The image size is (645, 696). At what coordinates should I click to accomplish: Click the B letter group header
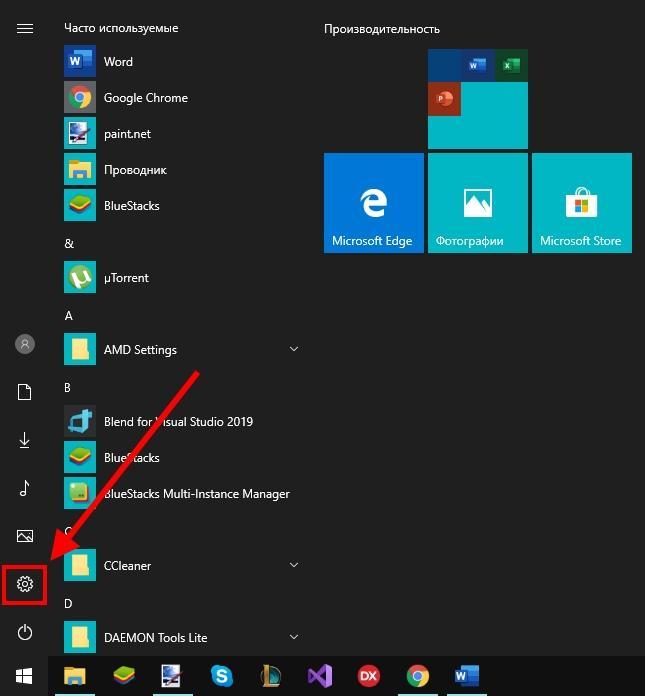(67, 388)
